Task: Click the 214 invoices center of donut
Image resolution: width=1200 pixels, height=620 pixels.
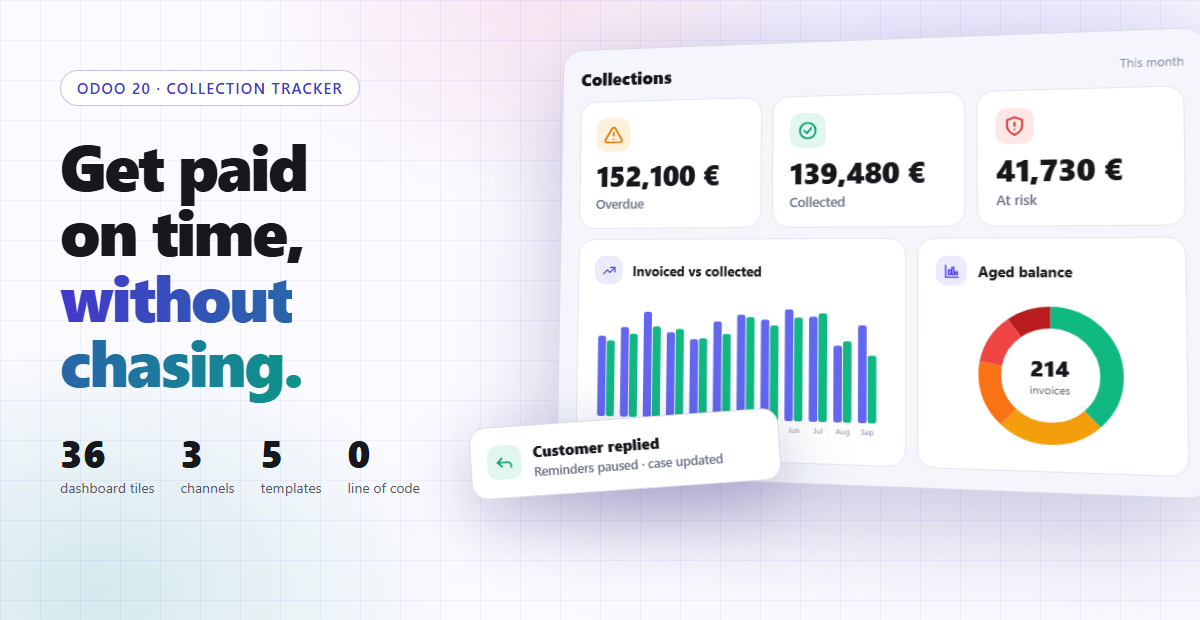Action: (1050, 377)
